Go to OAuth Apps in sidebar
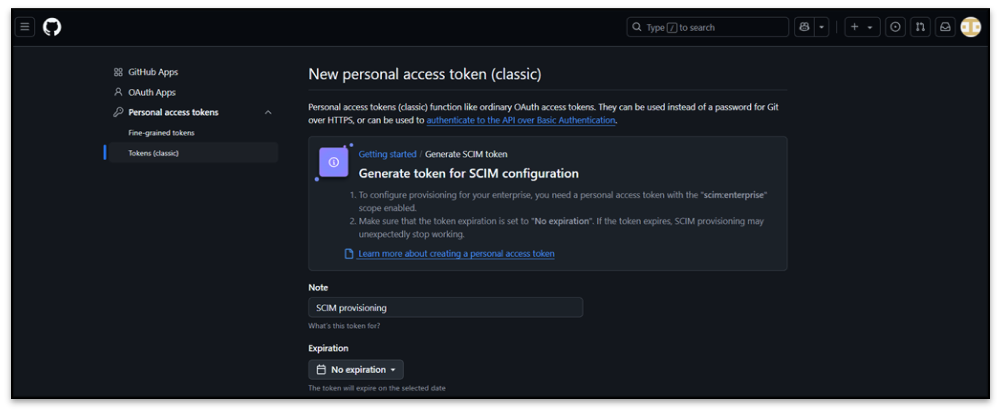The width and height of the screenshot is (1001, 413). (x=151, y=92)
